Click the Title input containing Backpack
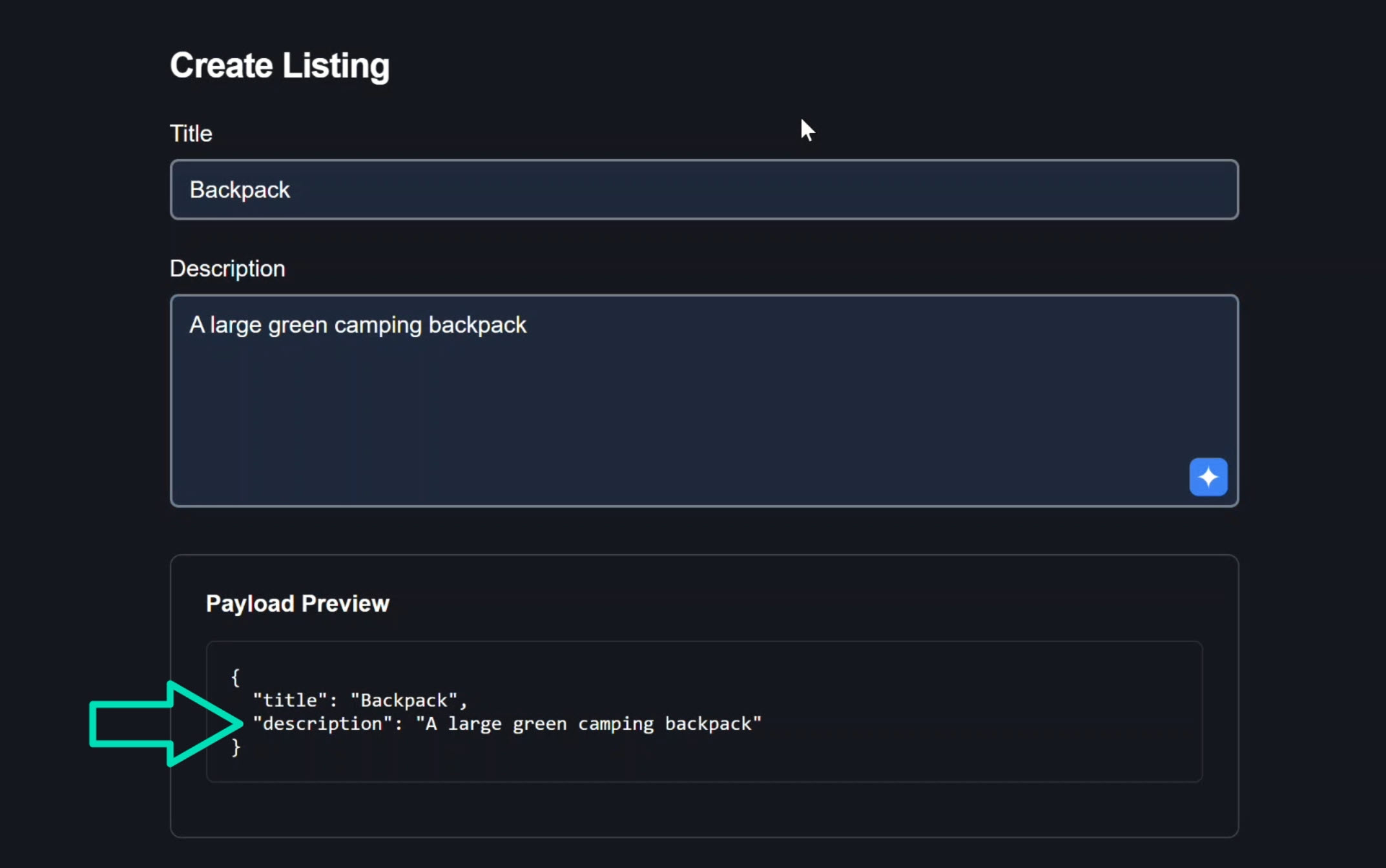Screen dimensions: 1386x868 click(x=704, y=189)
